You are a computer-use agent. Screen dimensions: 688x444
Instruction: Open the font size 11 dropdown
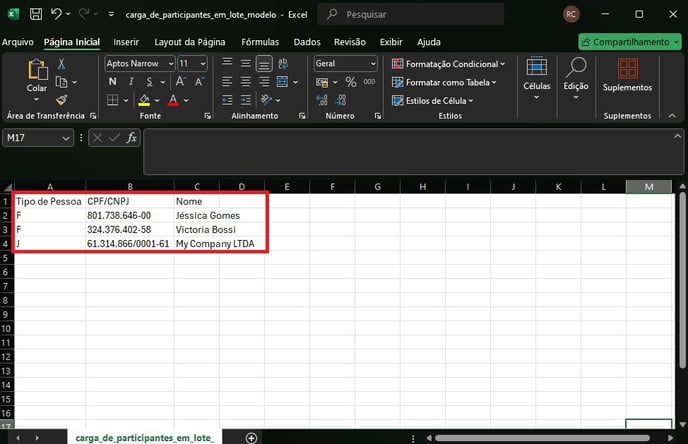tap(203, 64)
